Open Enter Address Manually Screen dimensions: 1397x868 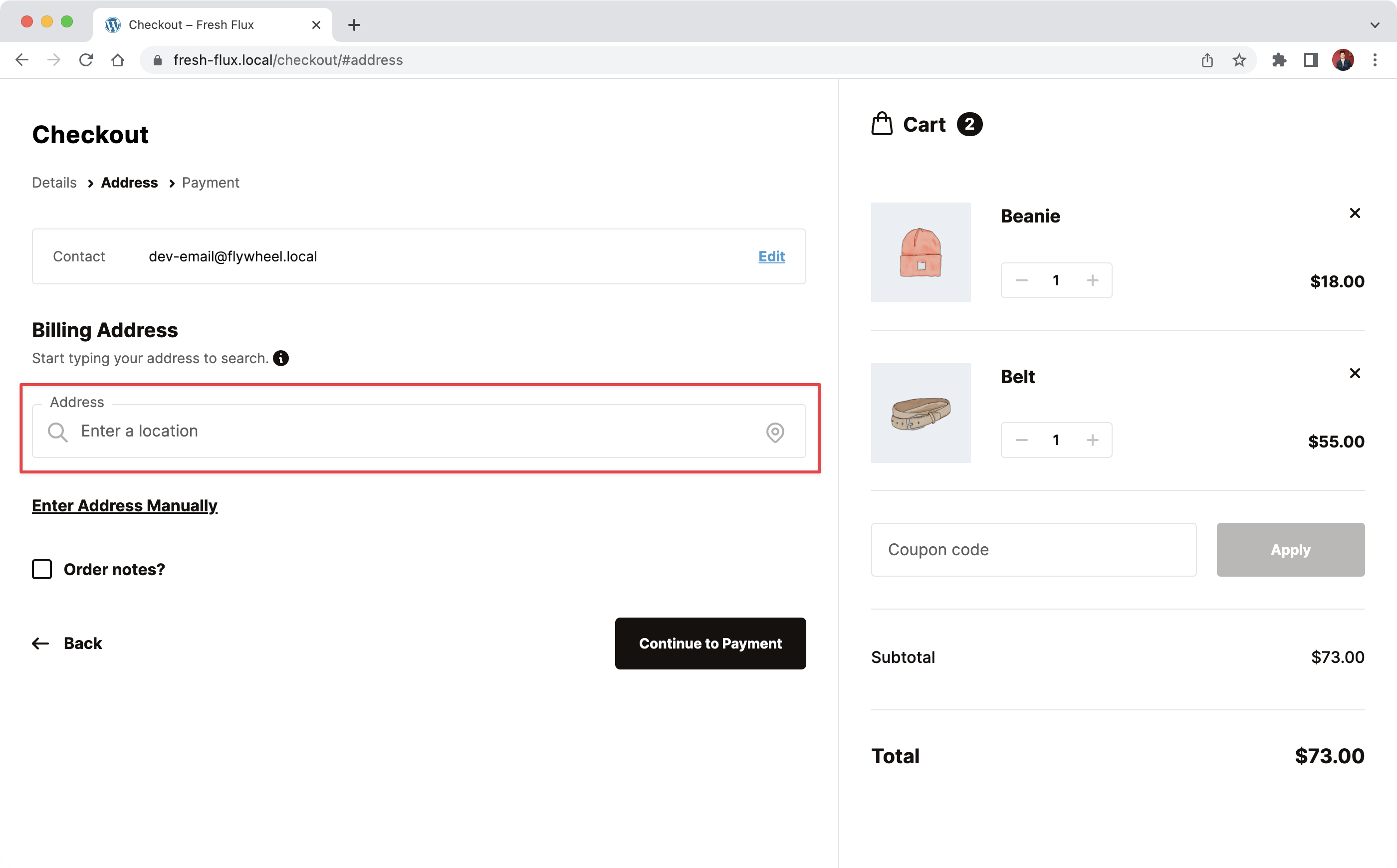point(124,506)
